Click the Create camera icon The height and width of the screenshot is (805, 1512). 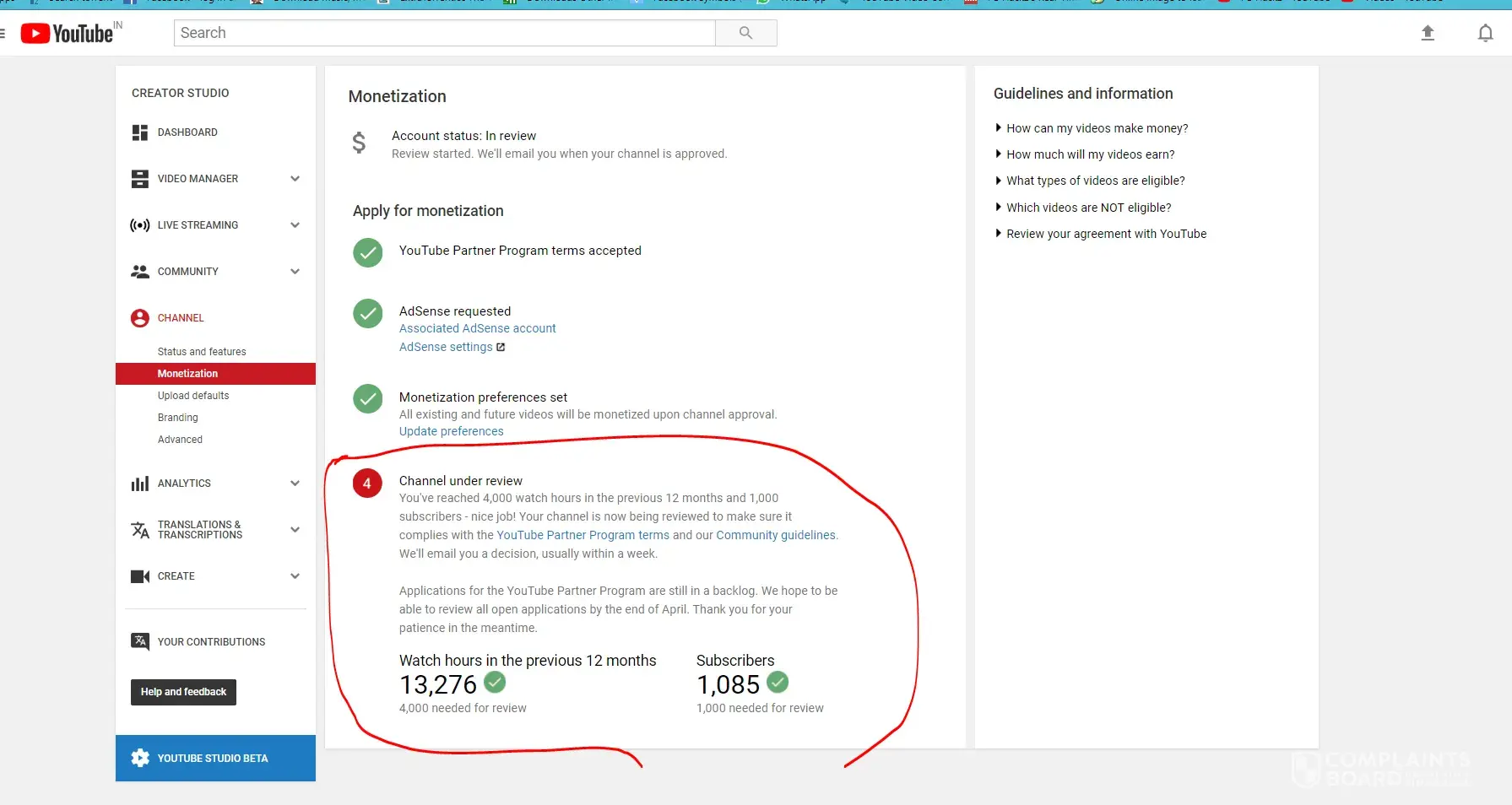click(x=140, y=576)
